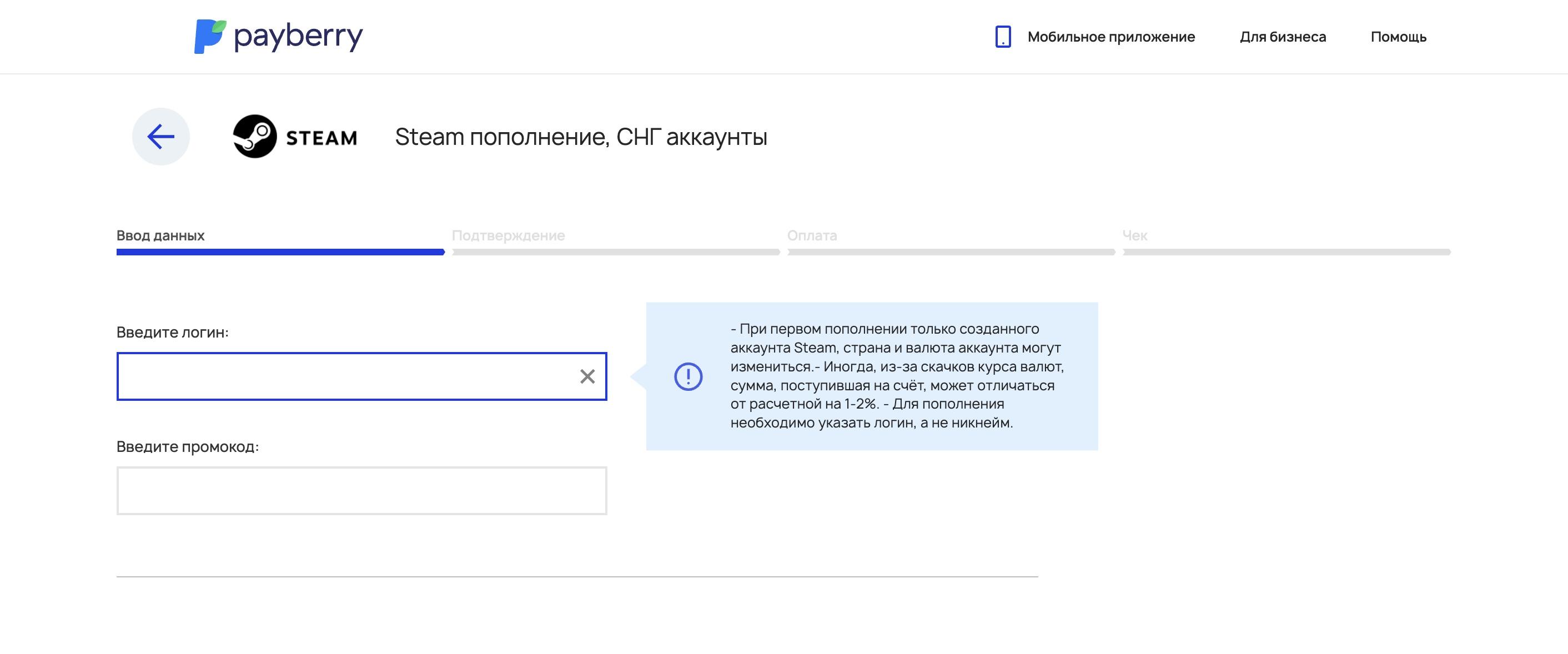Viewport: 1568px width, 654px height.
Task: Click the blue Ввод данных progress bar
Action: (280, 252)
